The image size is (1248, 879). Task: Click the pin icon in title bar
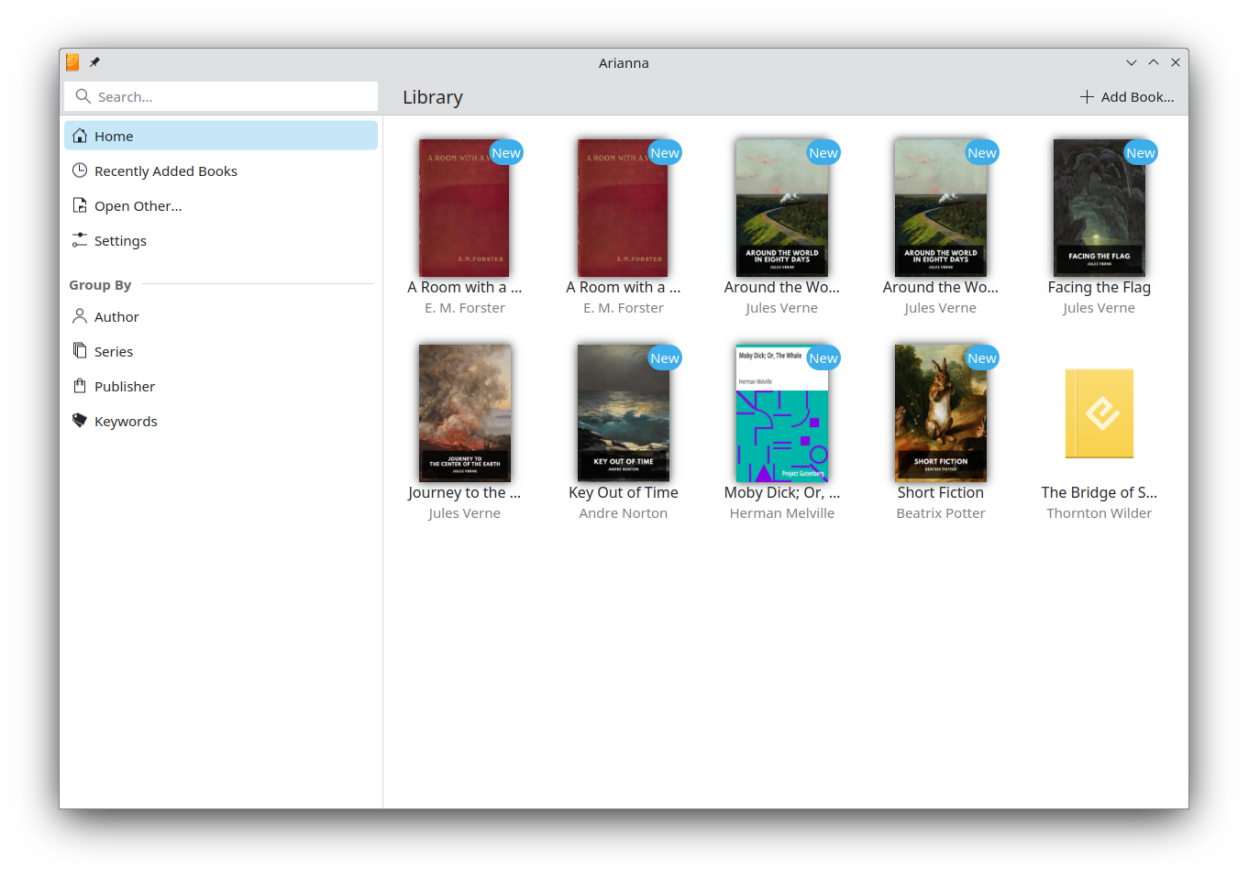coord(95,63)
